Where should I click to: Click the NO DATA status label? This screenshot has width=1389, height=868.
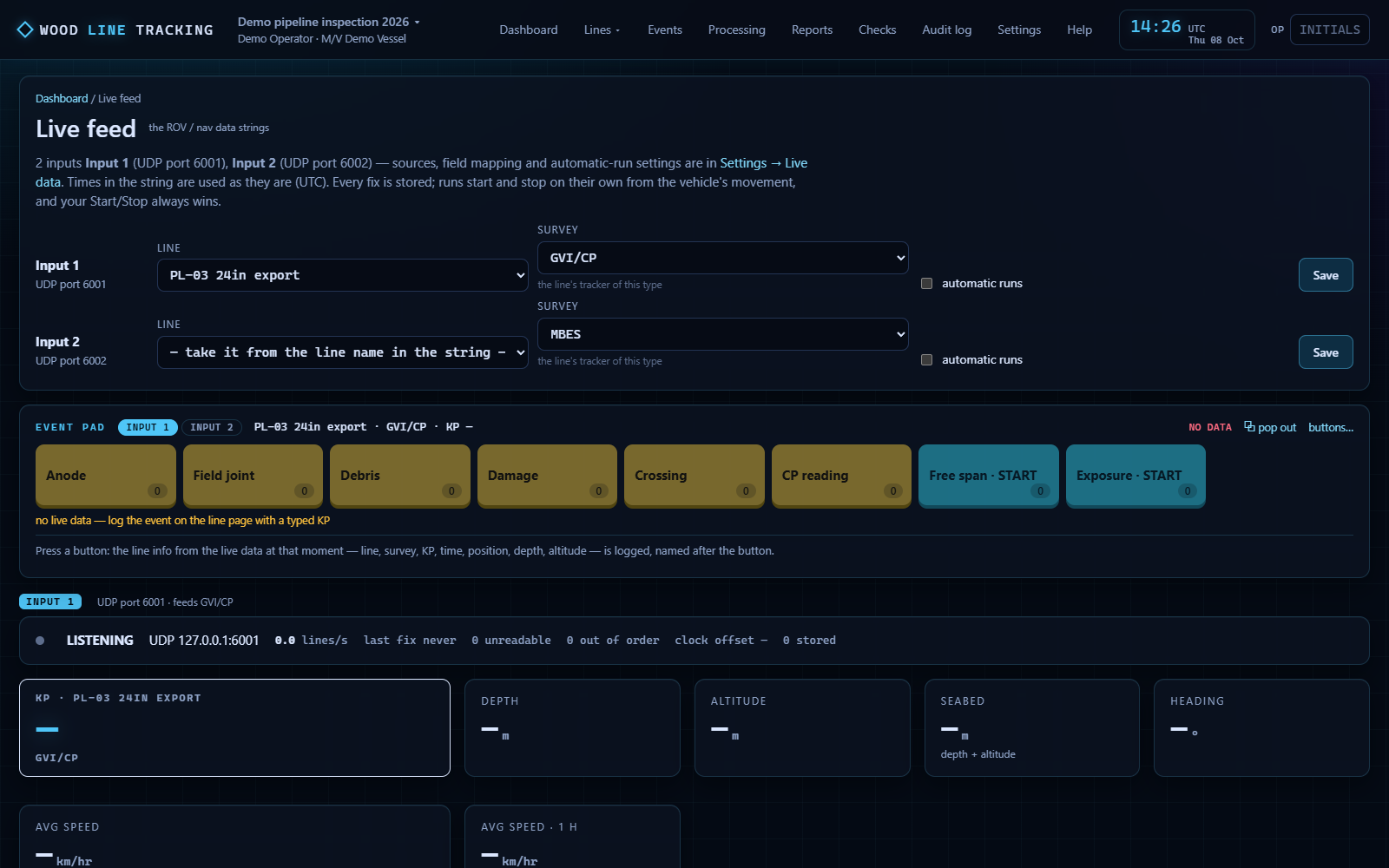1210,427
